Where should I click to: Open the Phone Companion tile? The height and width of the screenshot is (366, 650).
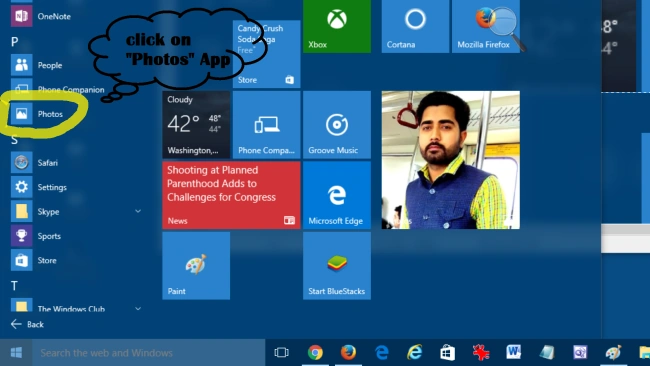tap(267, 124)
